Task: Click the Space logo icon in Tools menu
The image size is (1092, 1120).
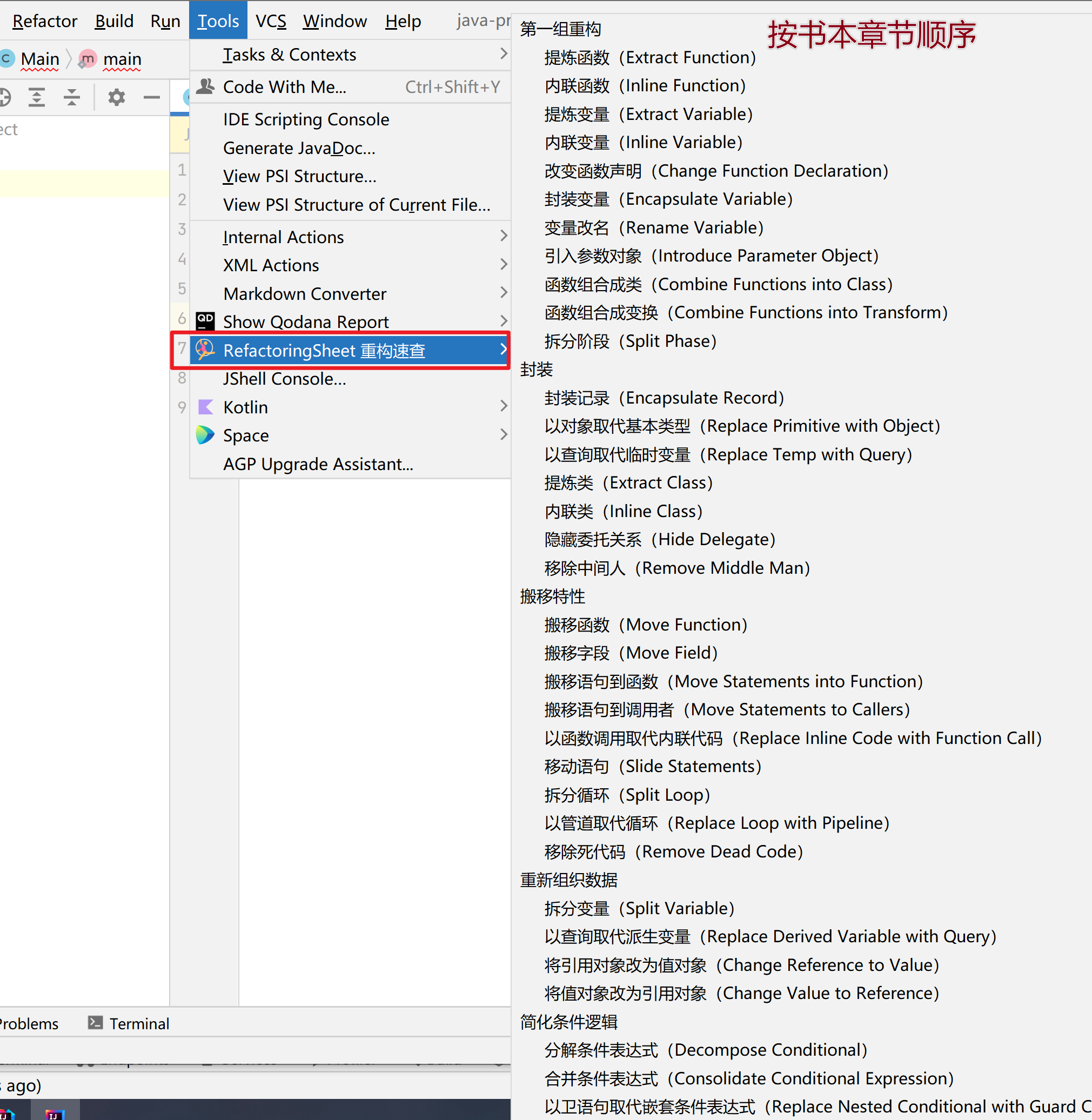Action: click(205, 435)
